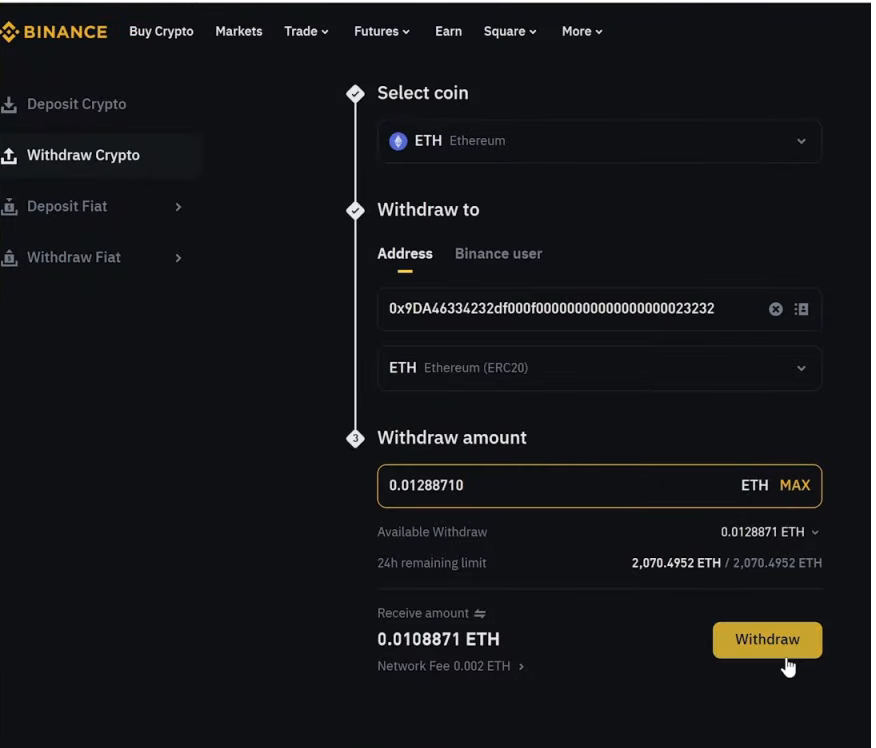Image resolution: width=876 pixels, height=748 pixels.
Task: Click the Withdraw Crypto upload icon
Action: tap(9, 156)
